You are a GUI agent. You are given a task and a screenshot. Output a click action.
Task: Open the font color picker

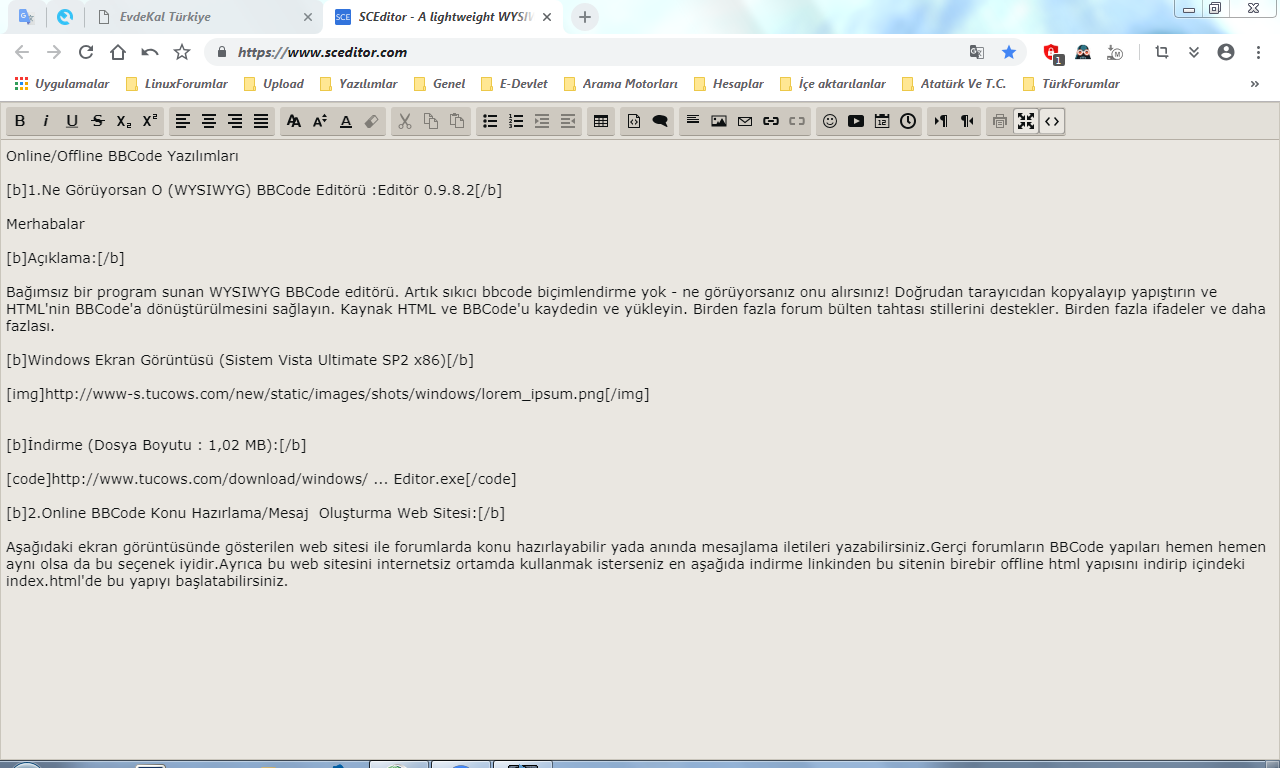click(346, 121)
